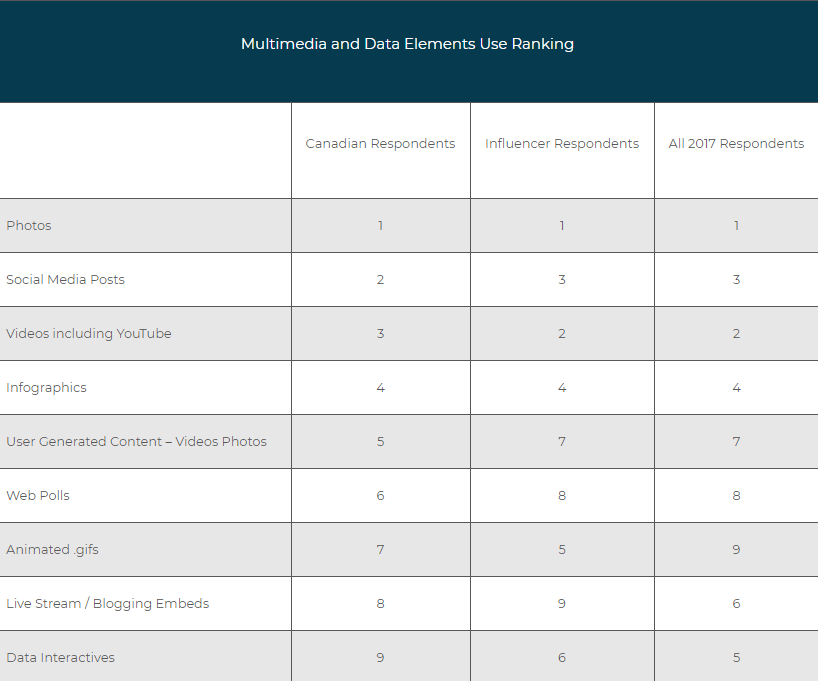Select the All 2017 Respondents column header

point(736,144)
